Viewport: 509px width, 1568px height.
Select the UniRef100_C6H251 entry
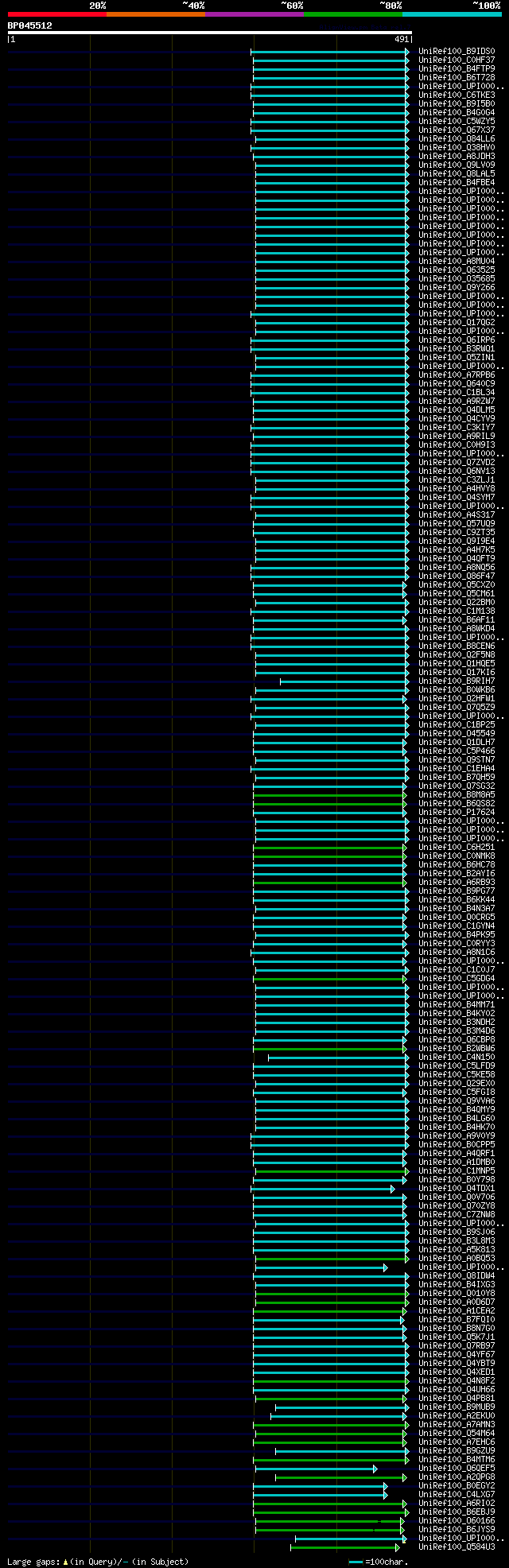(x=457, y=848)
